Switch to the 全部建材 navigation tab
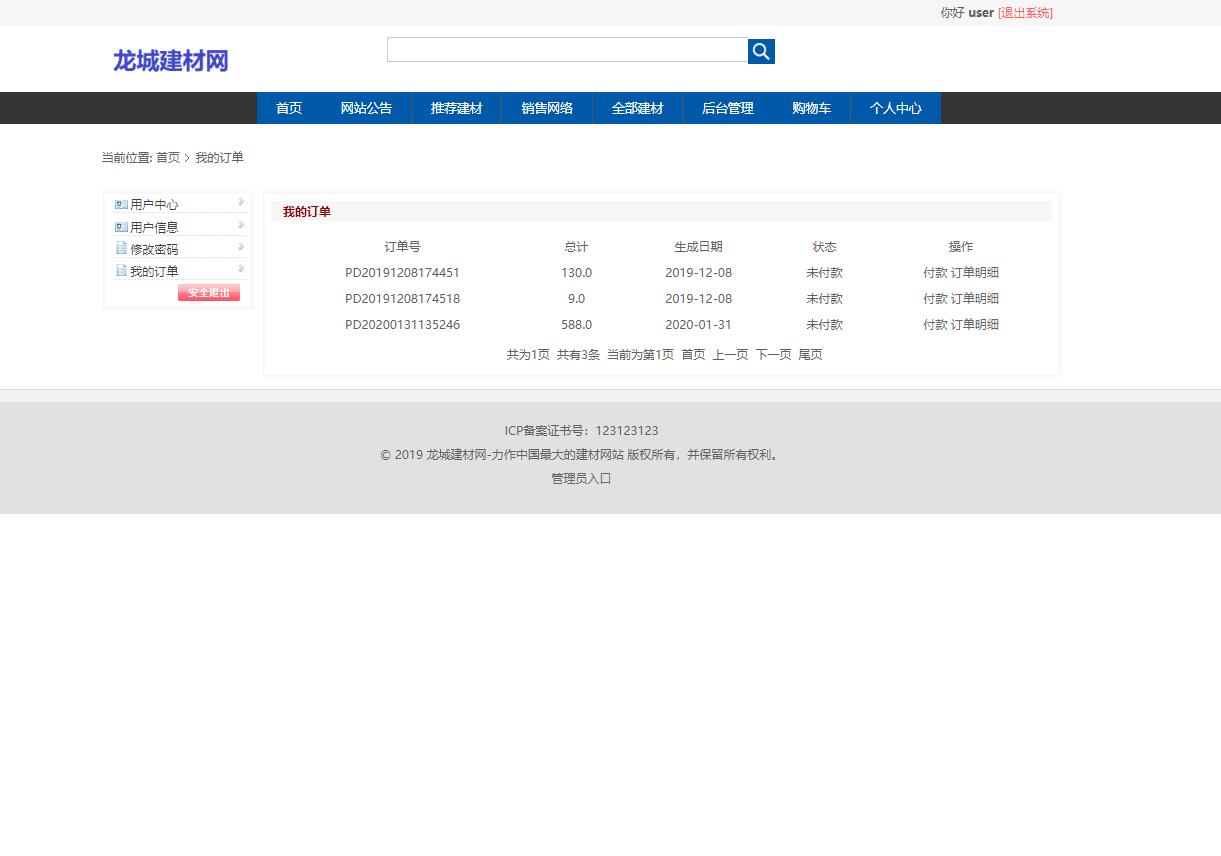This screenshot has height=856, width=1221. (637, 108)
